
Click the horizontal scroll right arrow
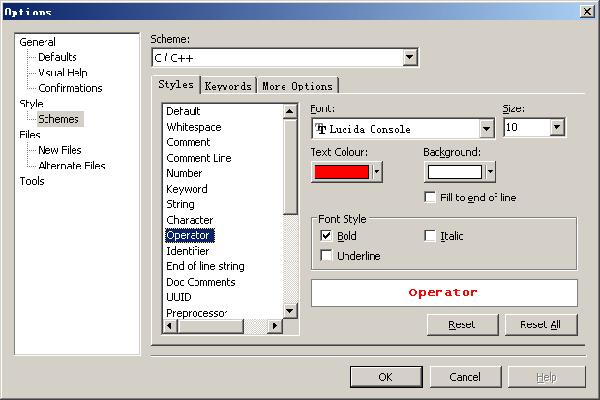tap(274, 326)
